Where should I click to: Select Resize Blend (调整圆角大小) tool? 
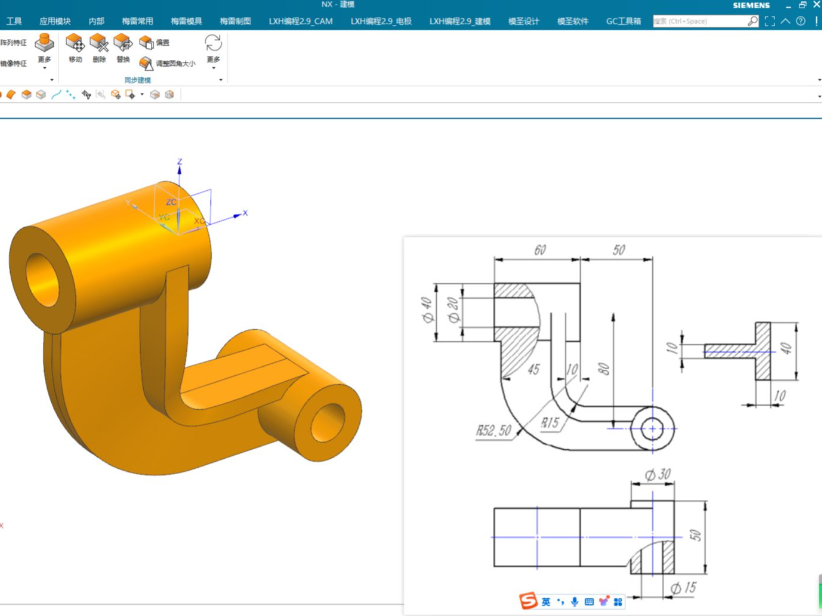click(x=167, y=63)
